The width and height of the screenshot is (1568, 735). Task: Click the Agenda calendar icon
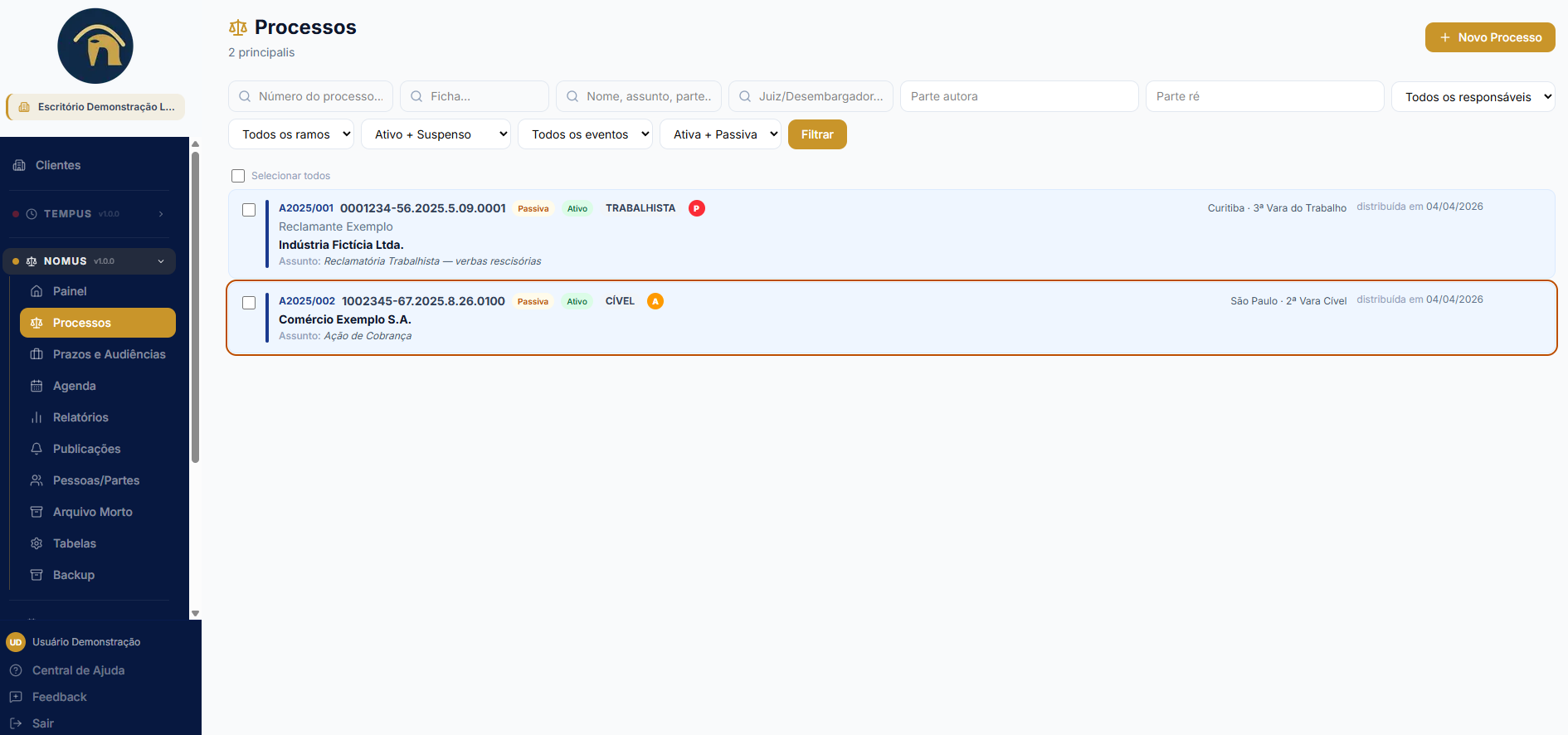37,386
